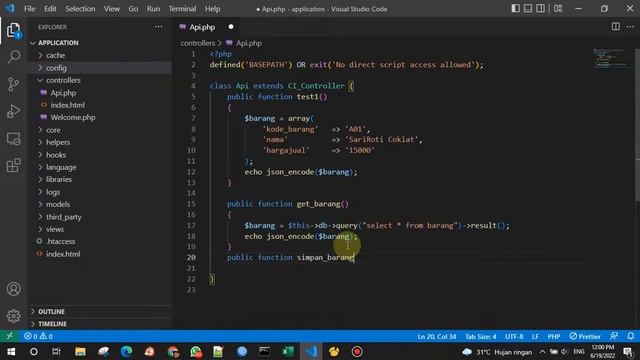Change the UTF-8 encoding in status bar
640x360 pixels.
click(514, 336)
